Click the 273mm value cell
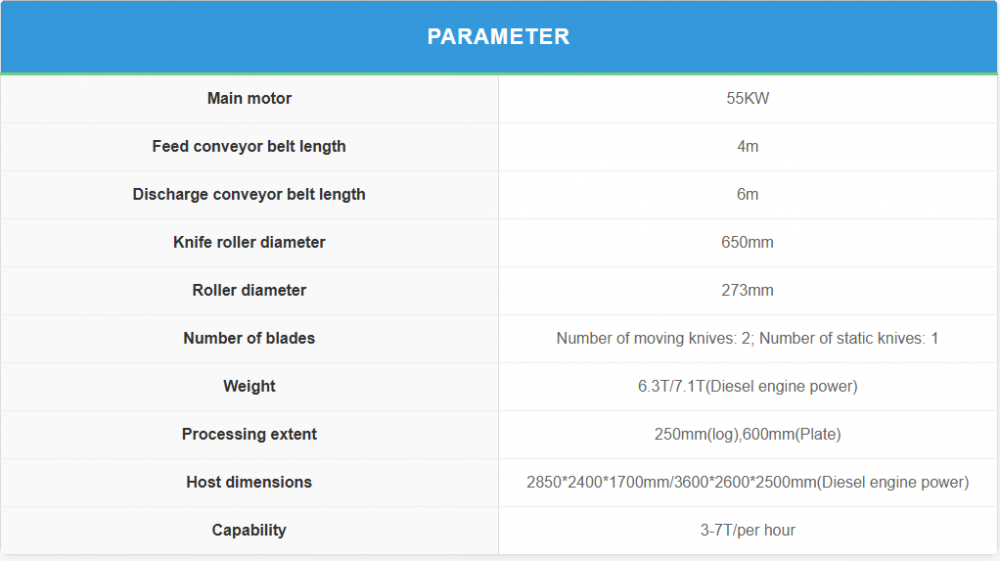1000x561 pixels. [747, 290]
